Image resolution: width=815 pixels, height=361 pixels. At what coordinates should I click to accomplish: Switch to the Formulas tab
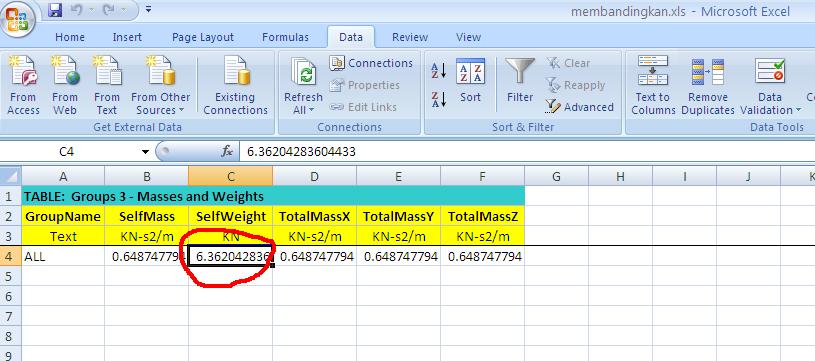point(285,37)
